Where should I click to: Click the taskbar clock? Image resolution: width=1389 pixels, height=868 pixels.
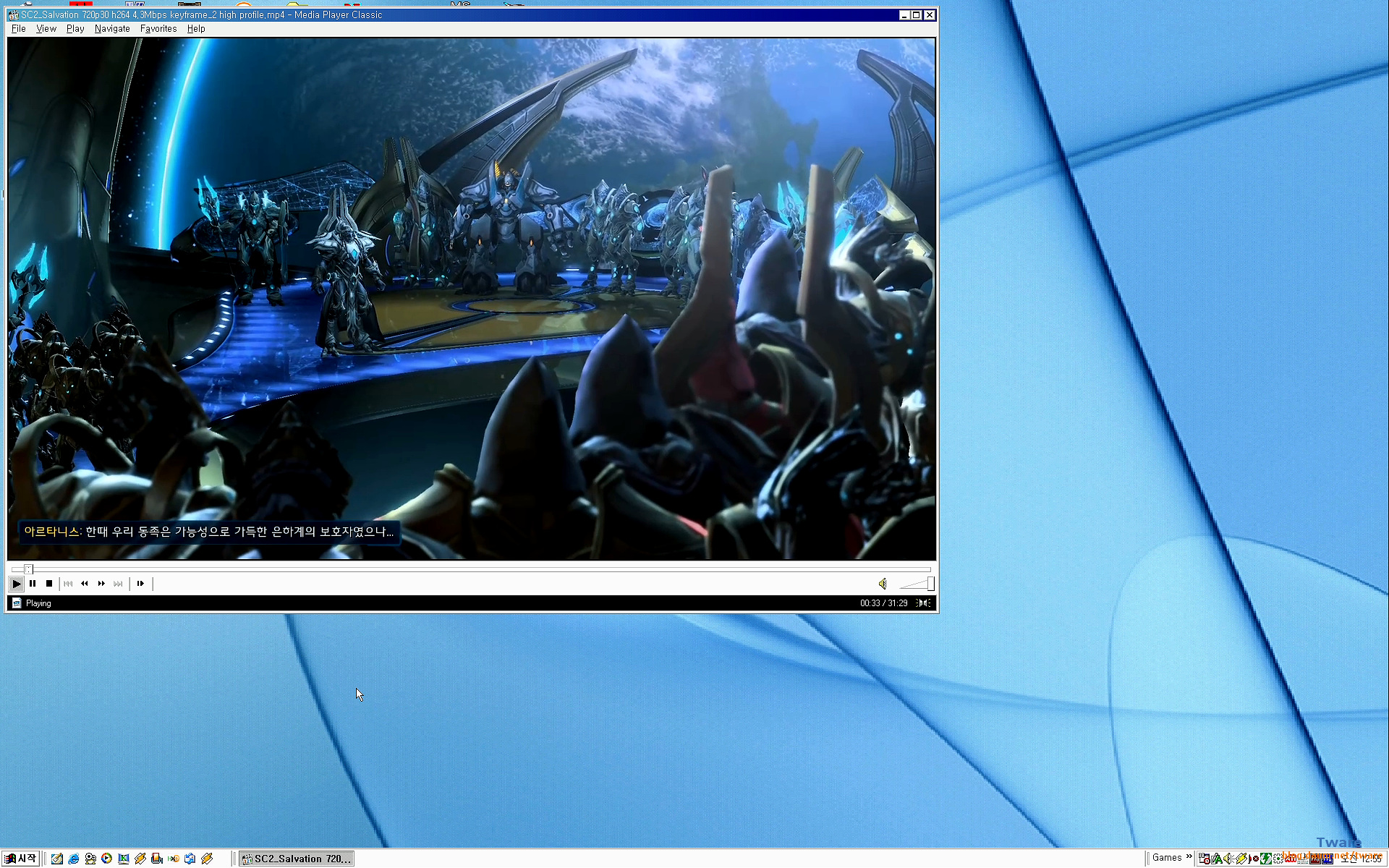coord(1362,859)
